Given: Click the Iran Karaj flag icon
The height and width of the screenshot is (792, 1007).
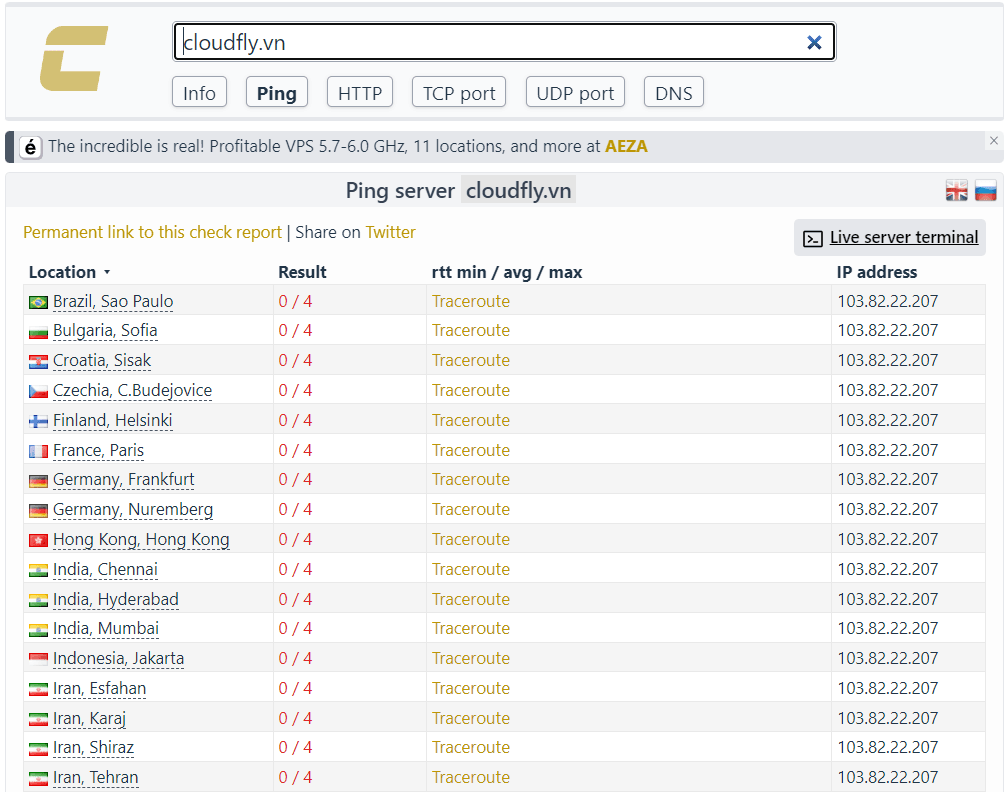Looking at the screenshot, I should 39,719.
